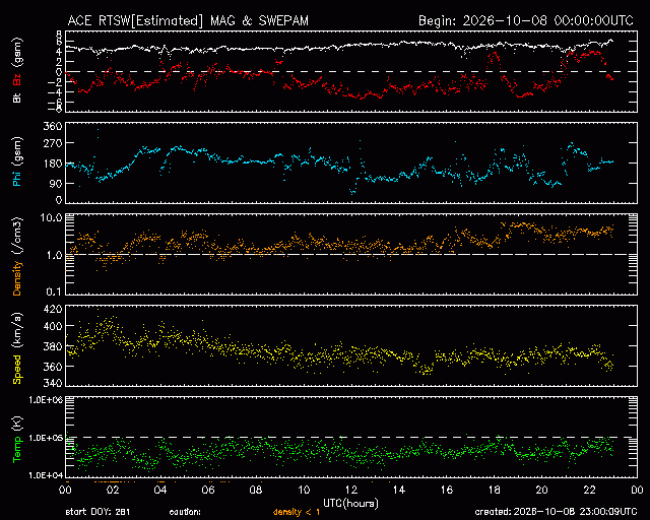Select the 'Bz' red axis label
This screenshot has height=520, width=650.
click(x=17, y=80)
